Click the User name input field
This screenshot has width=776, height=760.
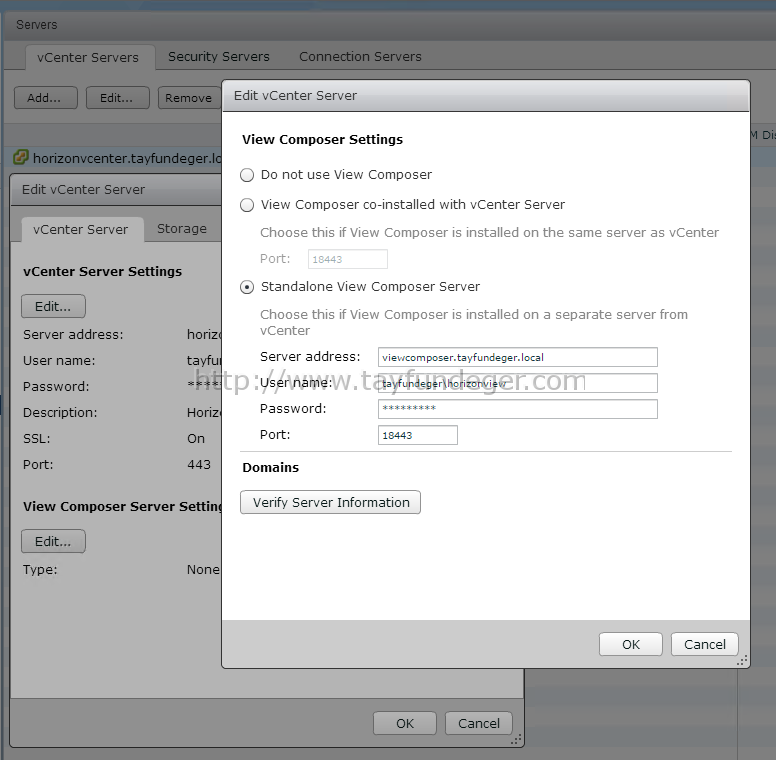518,383
